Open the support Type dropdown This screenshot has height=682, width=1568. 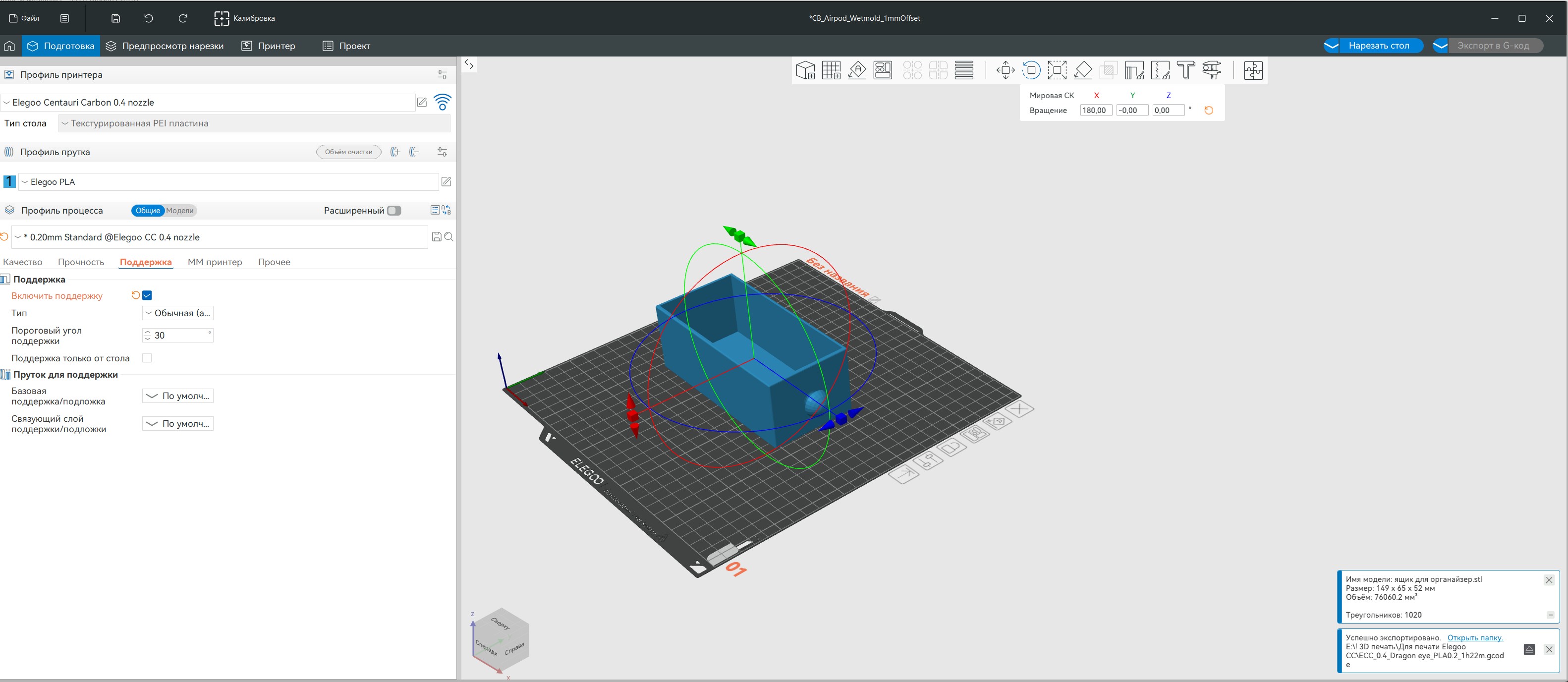click(178, 313)
